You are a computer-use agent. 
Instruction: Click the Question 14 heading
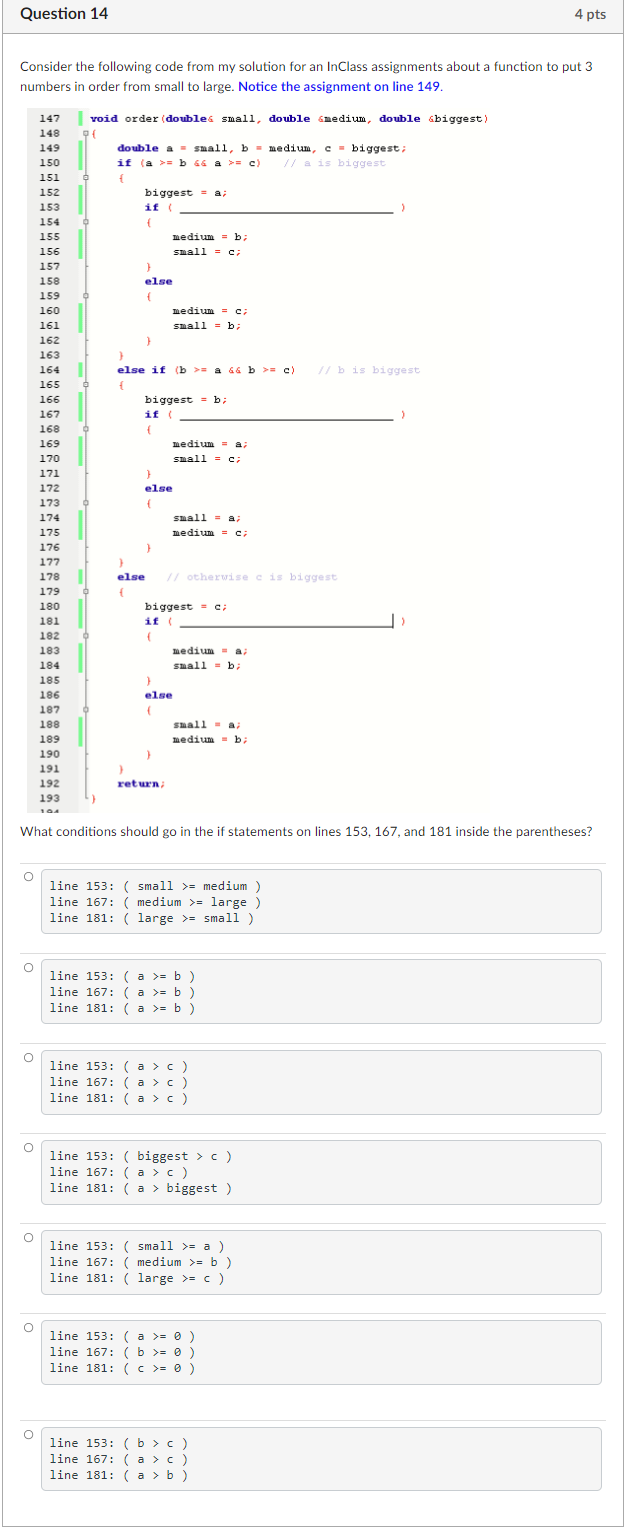tap(64, 14)
